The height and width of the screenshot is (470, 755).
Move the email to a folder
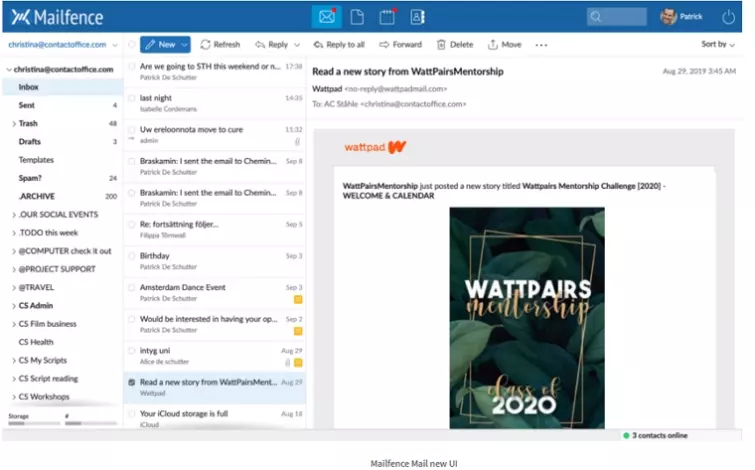[505, 44]
